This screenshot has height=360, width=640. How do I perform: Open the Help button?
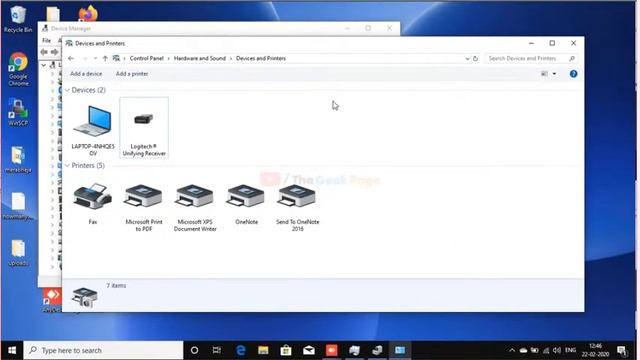coord(573,74)
